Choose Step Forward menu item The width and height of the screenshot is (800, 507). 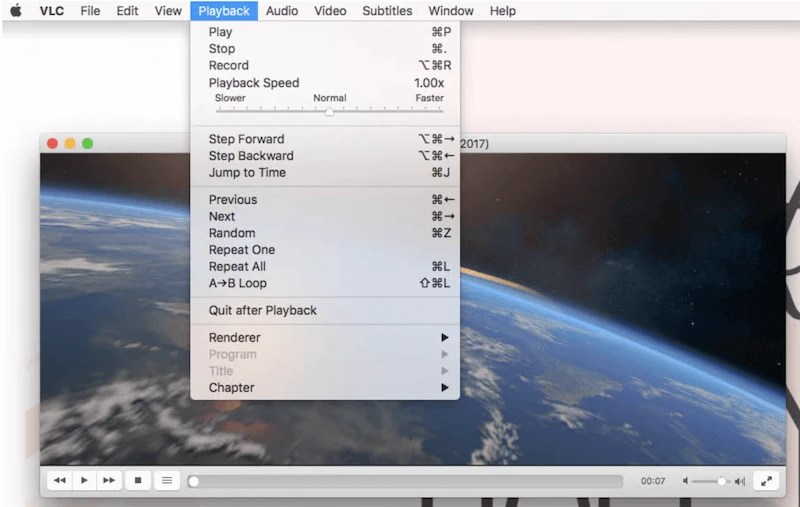point(325,139)
